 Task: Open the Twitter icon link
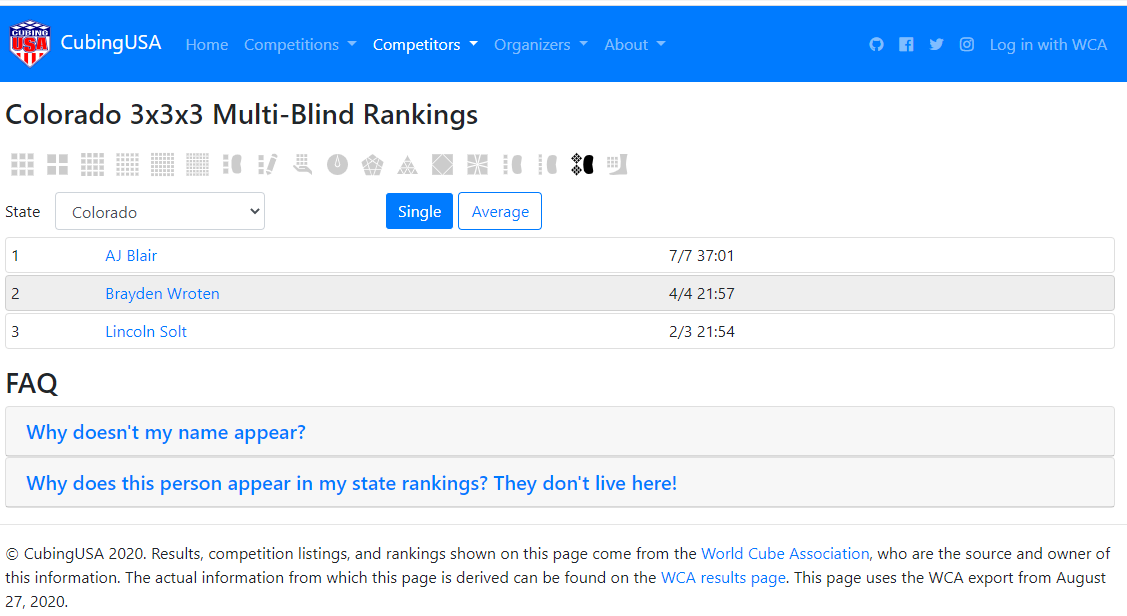[937, 45]
